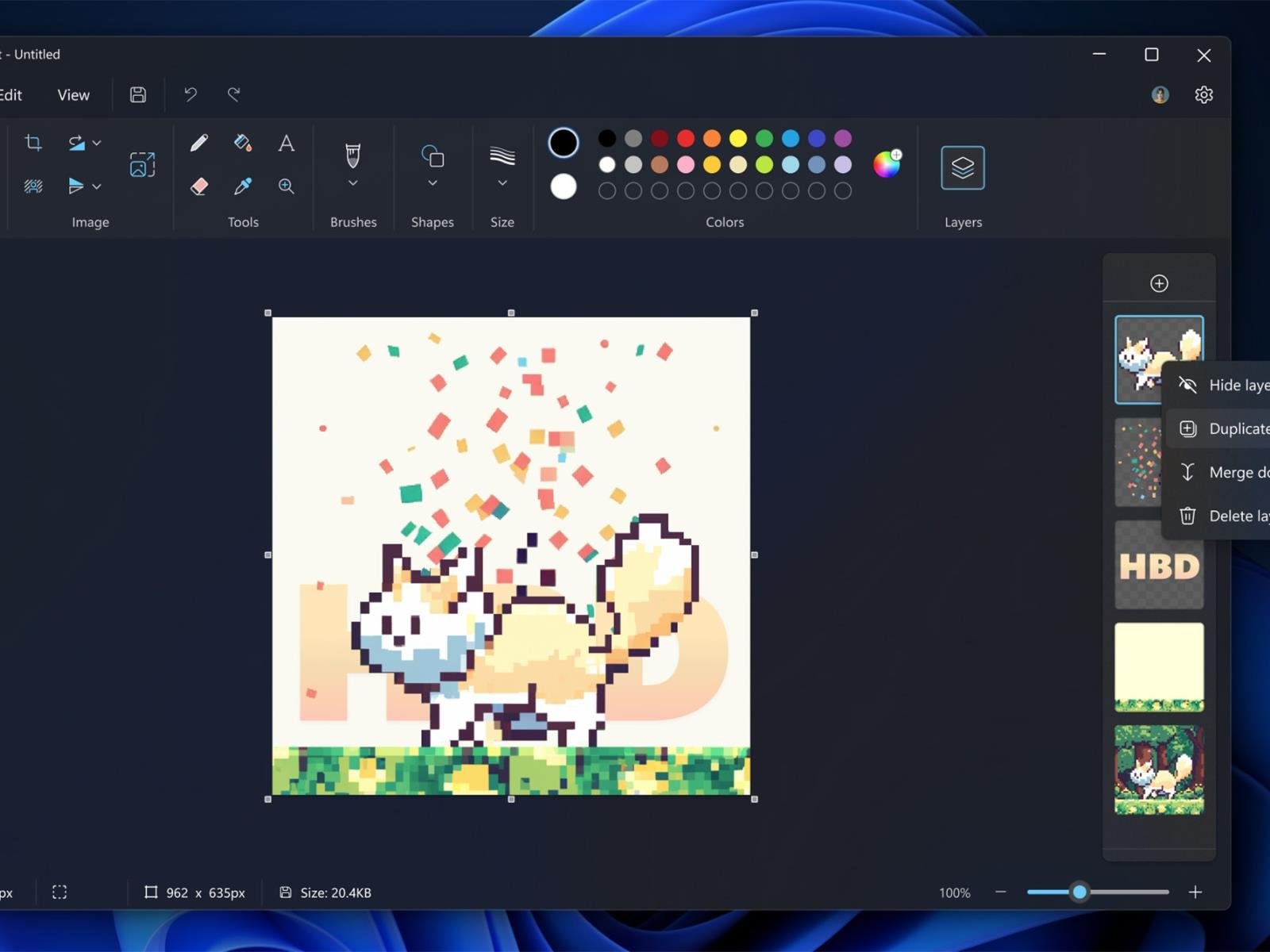The image size is (1270, 952).
Task: Select the Fill bucket tool
Action: tap(243, 143)
